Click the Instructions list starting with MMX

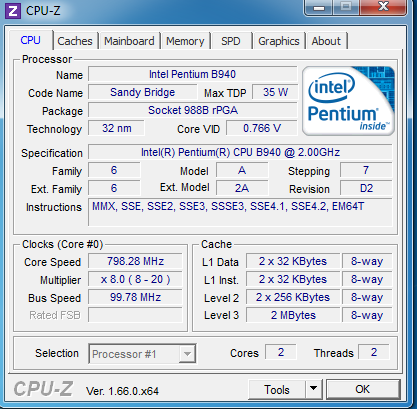[240, 212]
